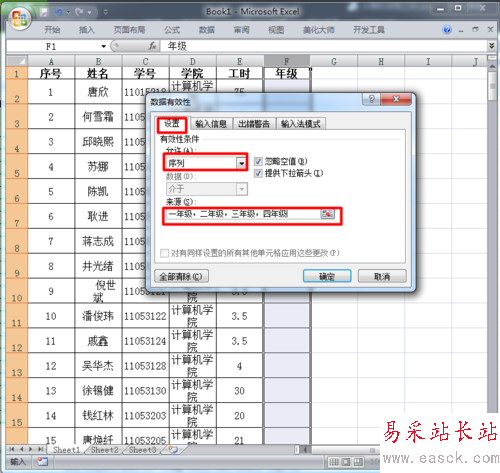The width and height of the screenshot is (500, 473).
Task: Open the 数据 ribbon tab
Action: point(207,30)
